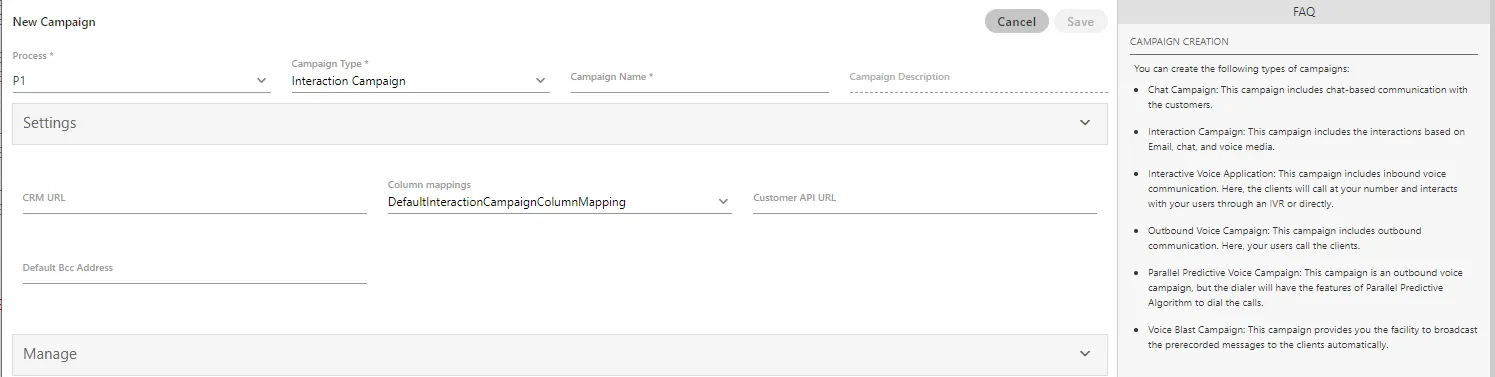Open the Process dropdown showing P1
The image size is (1495, 377).
point(141,81)
